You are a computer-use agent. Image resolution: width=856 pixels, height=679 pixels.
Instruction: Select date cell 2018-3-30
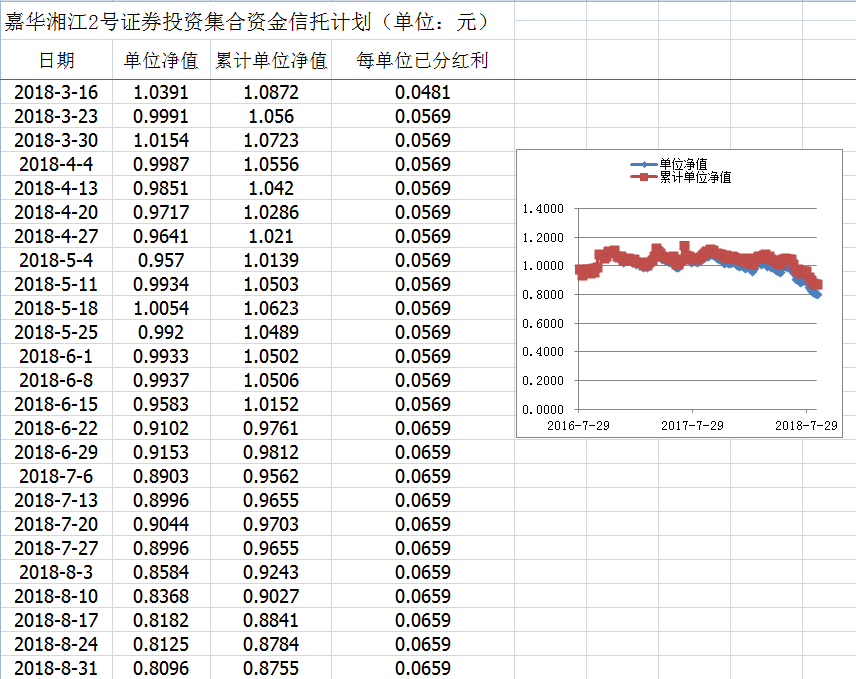56,140
